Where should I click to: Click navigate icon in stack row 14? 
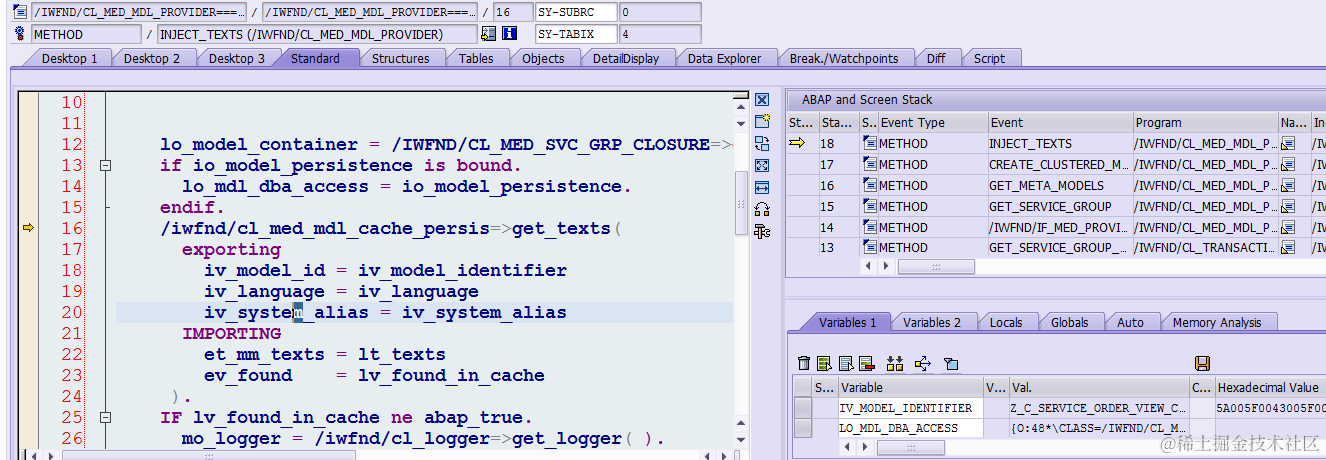coord(1288,228)
